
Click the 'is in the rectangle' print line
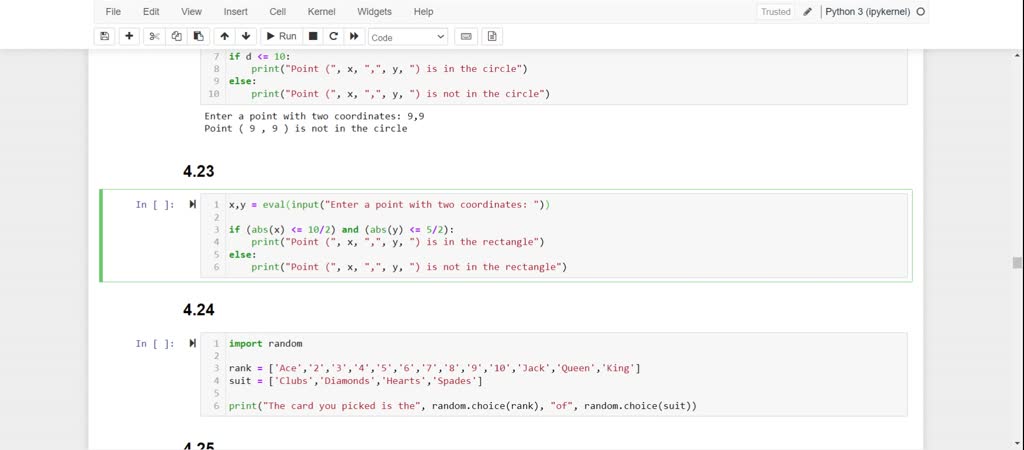coord(398,242)
